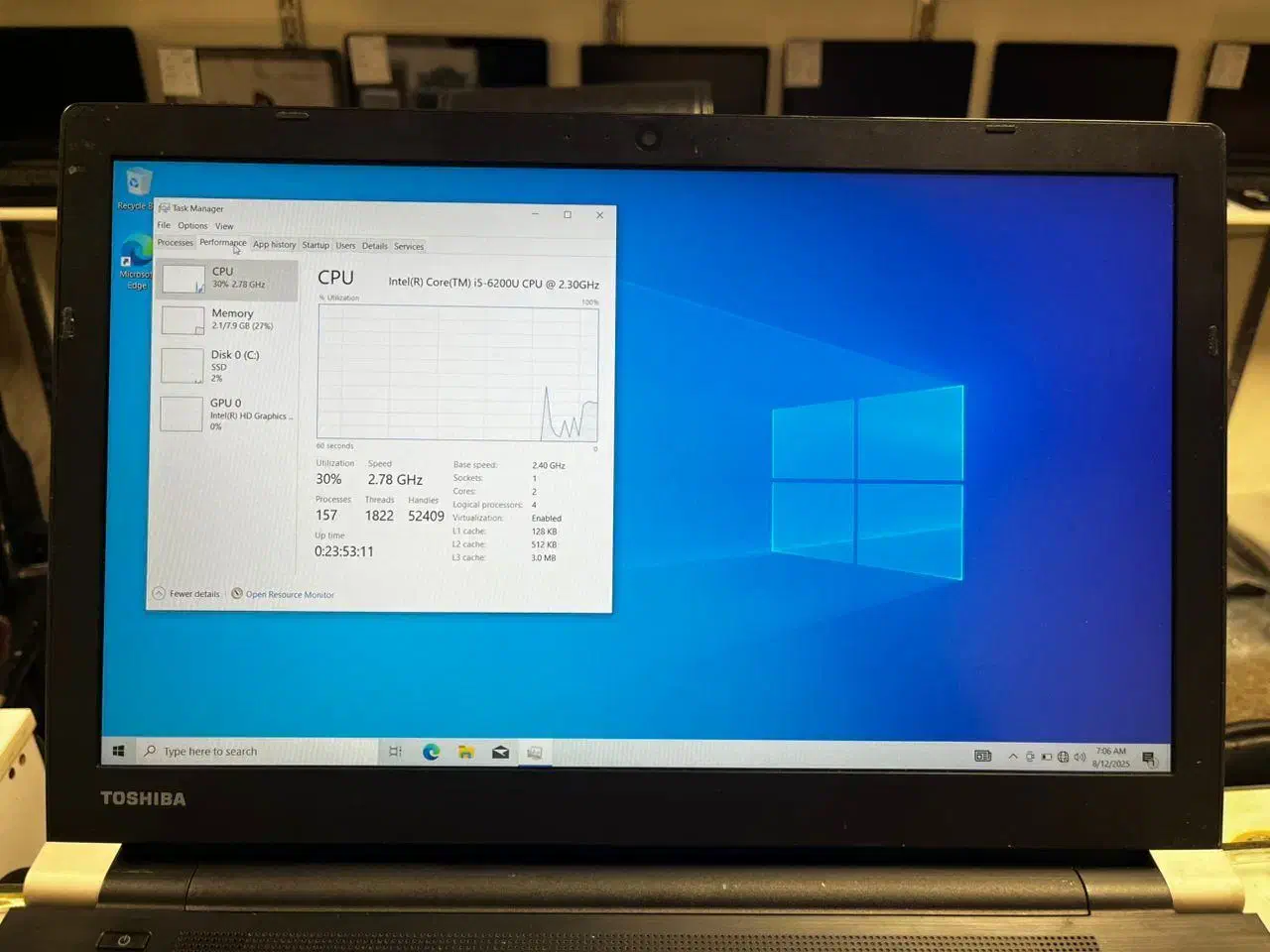
Task: Collapse Task Manager with Fewer details
Action: 187,593
